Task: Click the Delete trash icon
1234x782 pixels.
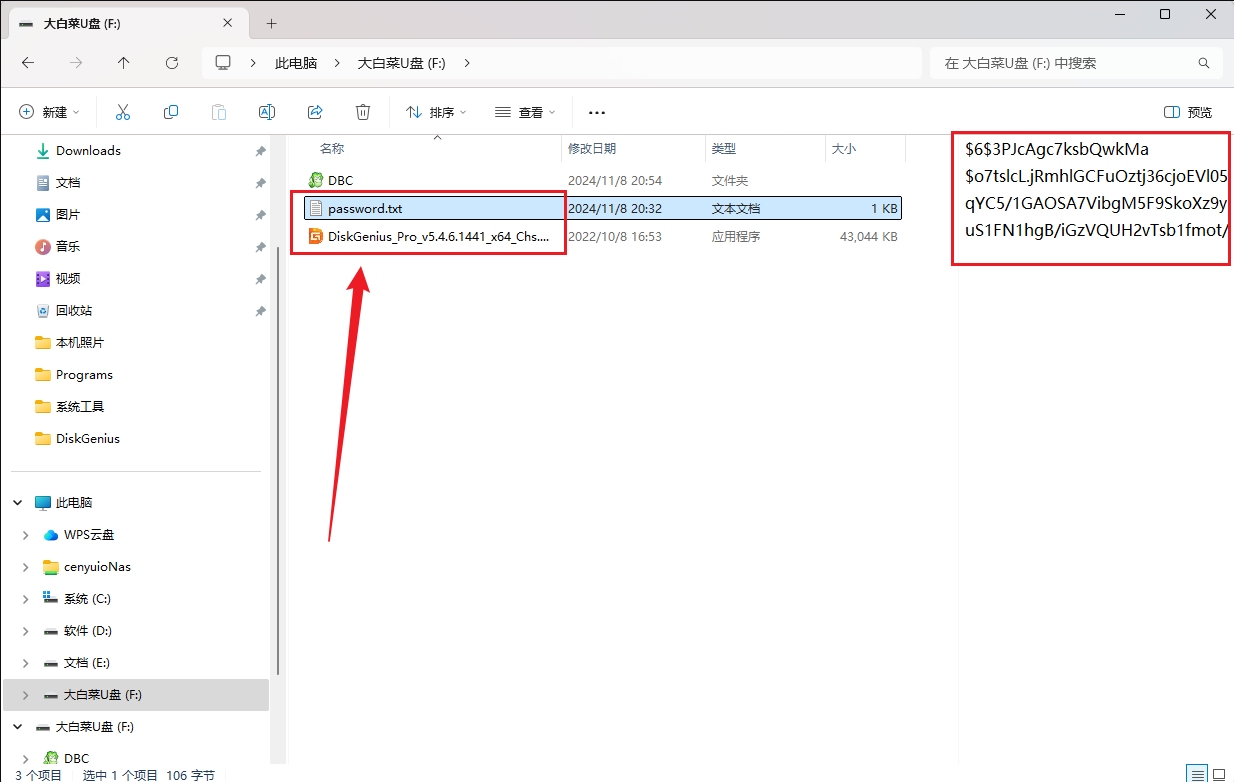Action: [x=363, y=112]
